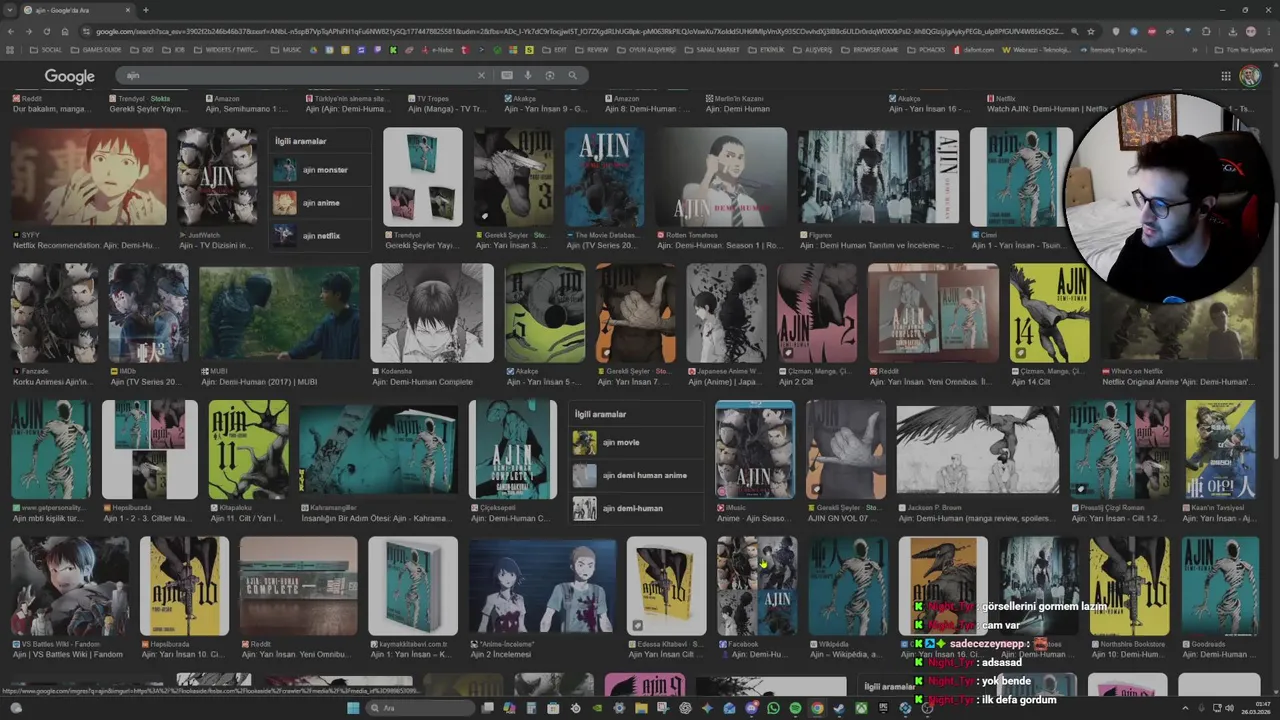The height and width of the screenshot is (720, 1280).
Task: Open the Jackson P. Brown manga review image
Action: coord(978,450)
